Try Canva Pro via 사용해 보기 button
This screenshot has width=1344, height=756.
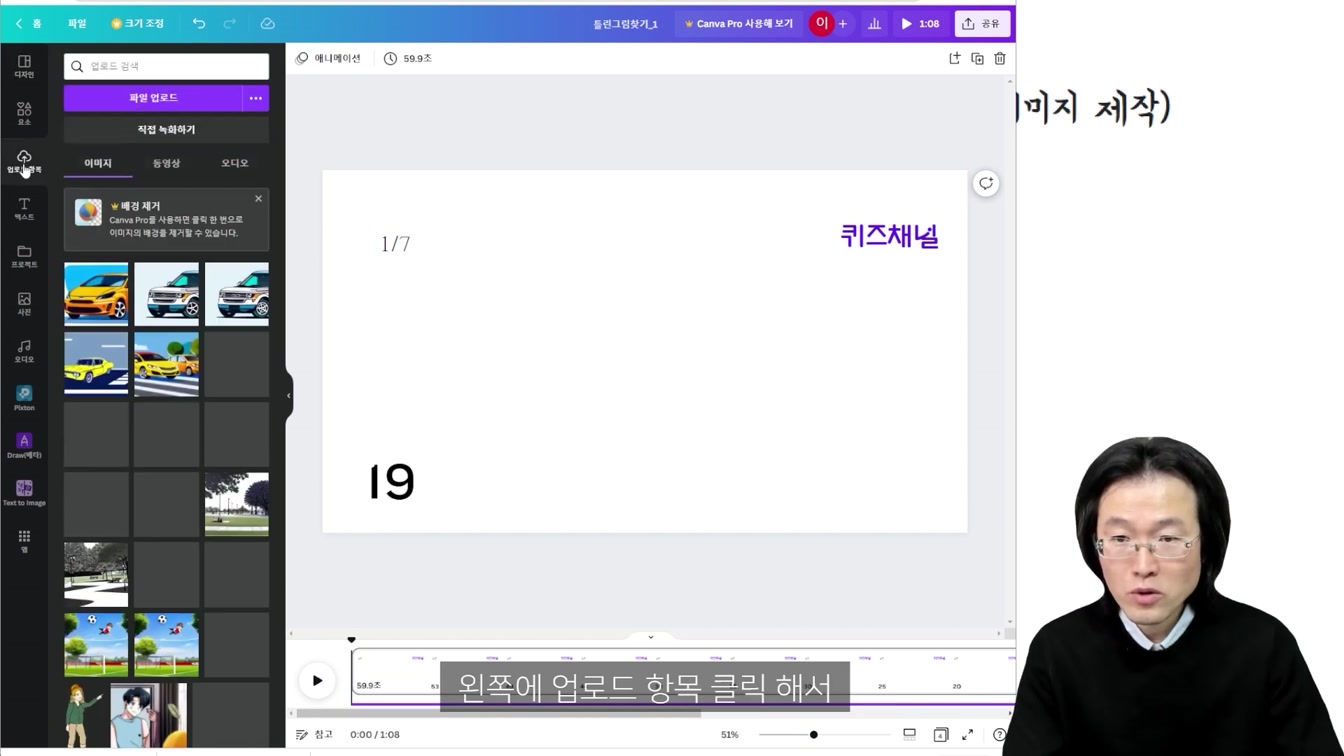tap(738, 23)
